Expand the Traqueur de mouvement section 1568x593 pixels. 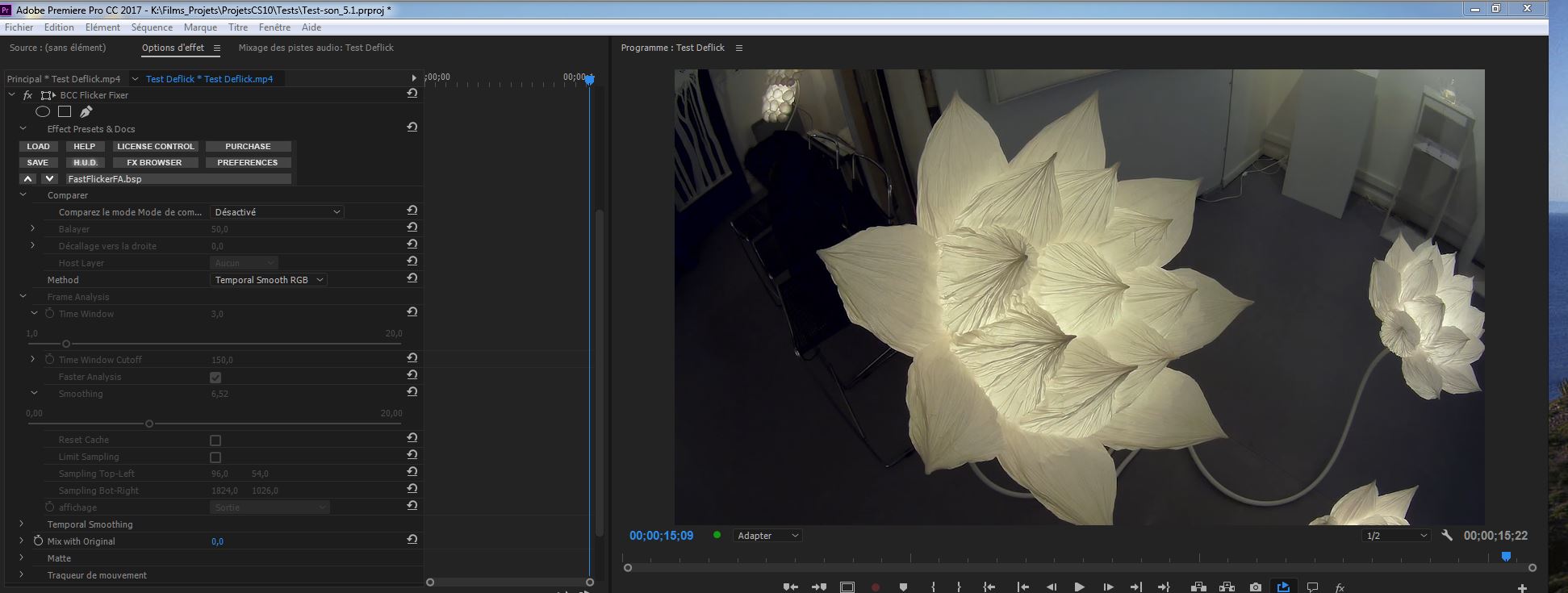coord(22,575)
